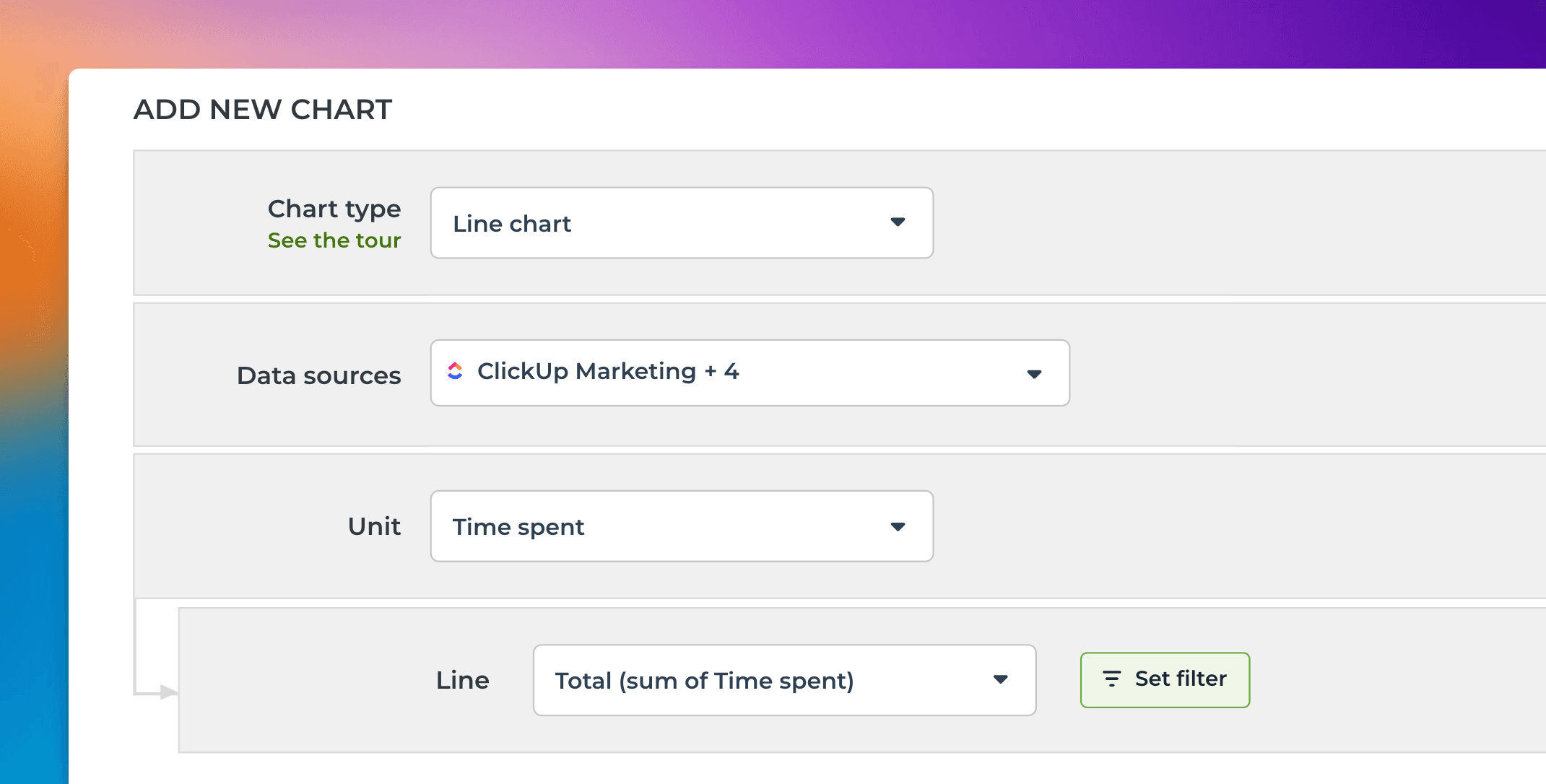Expand the Total (sum of Time spent) dropdown
The width and height of the screenshot is (1546, 784).
(x=783, y=680)
